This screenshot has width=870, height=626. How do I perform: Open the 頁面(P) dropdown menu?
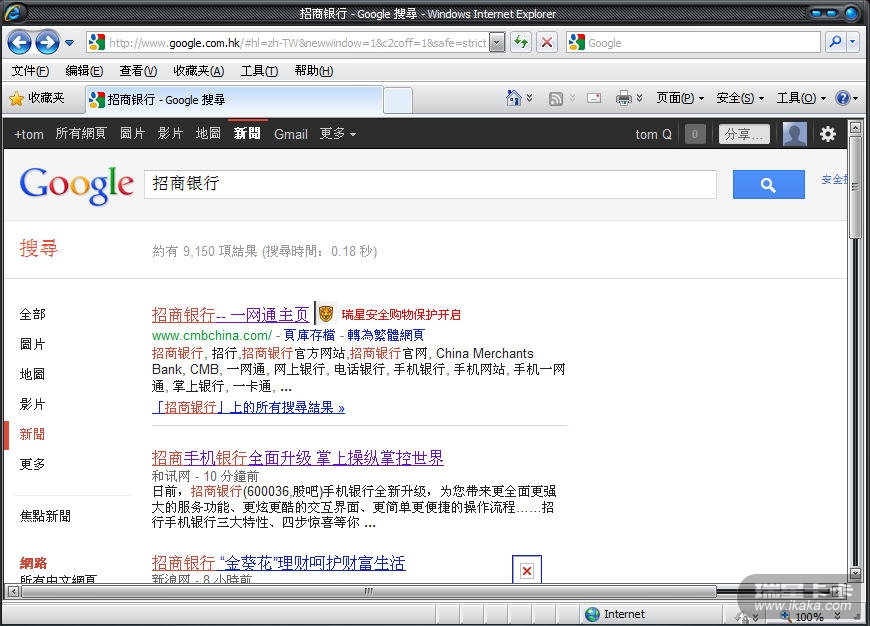click(x=679, y=98)
